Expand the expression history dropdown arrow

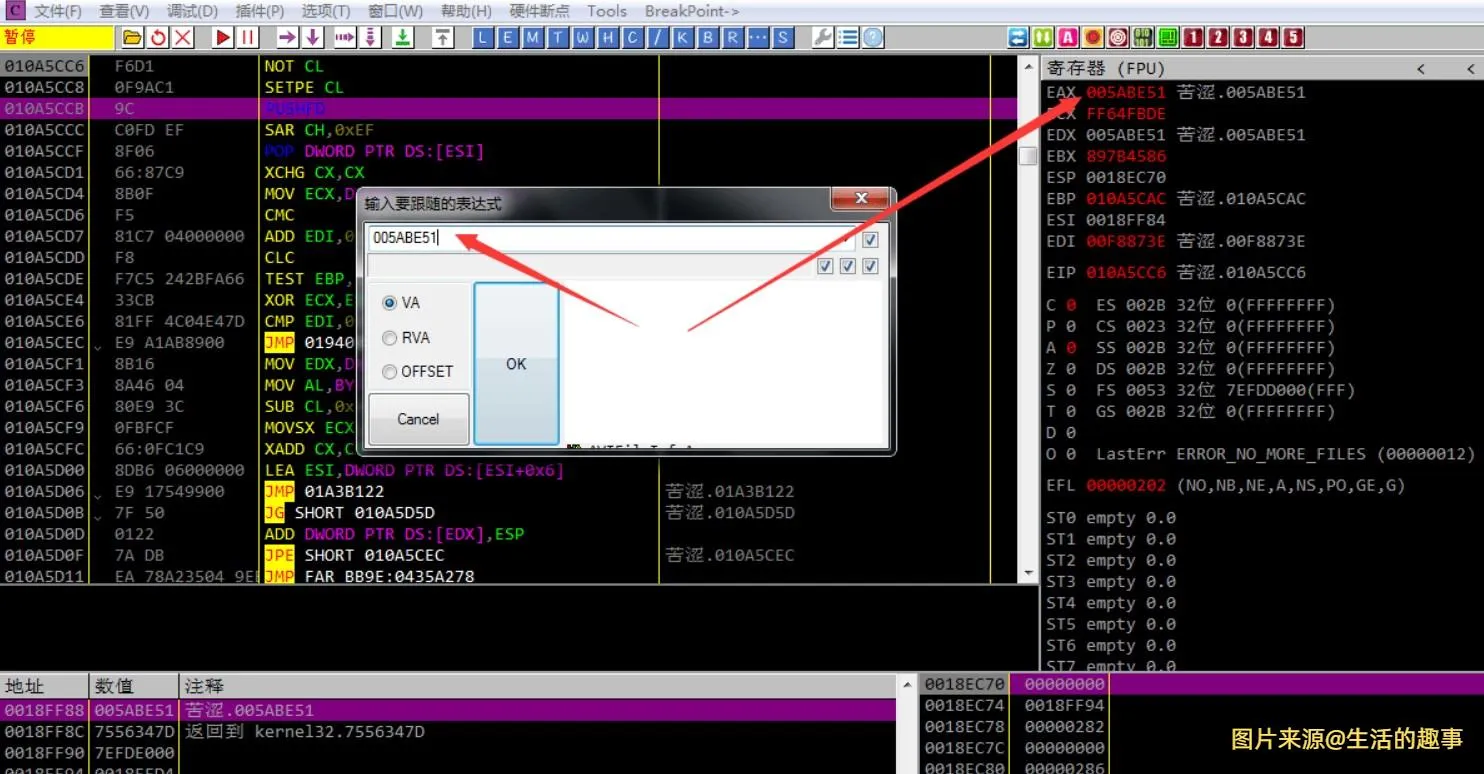(x=848, y=240)
